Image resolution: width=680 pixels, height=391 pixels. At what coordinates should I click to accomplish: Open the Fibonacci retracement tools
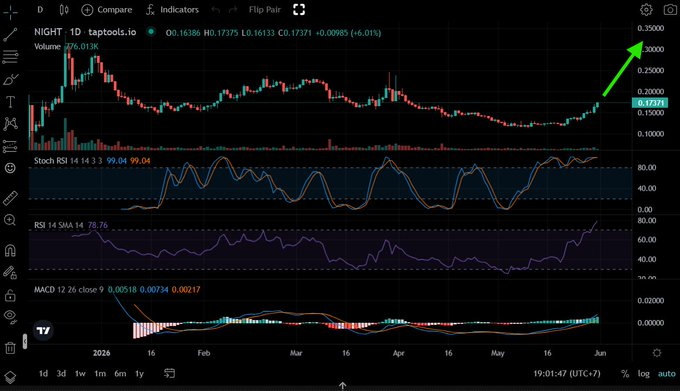[x=10, y=56]
